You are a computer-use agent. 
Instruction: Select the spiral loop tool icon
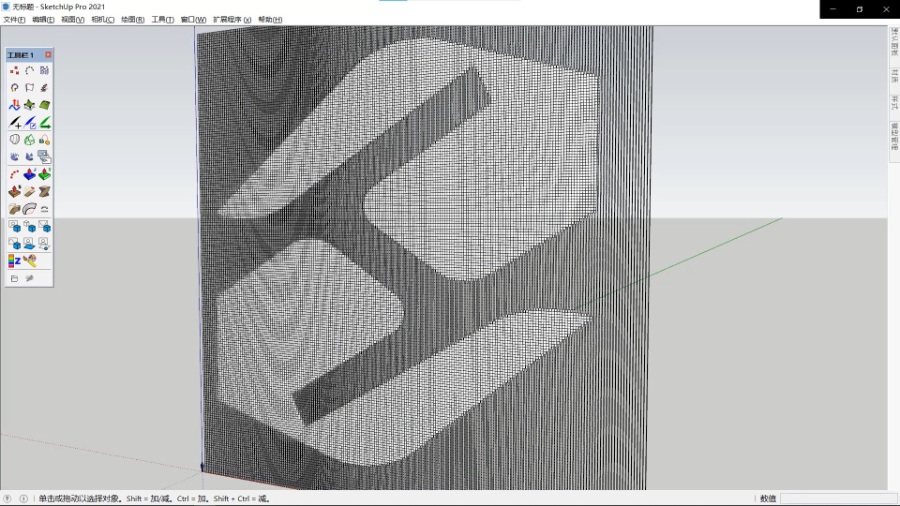14,88
